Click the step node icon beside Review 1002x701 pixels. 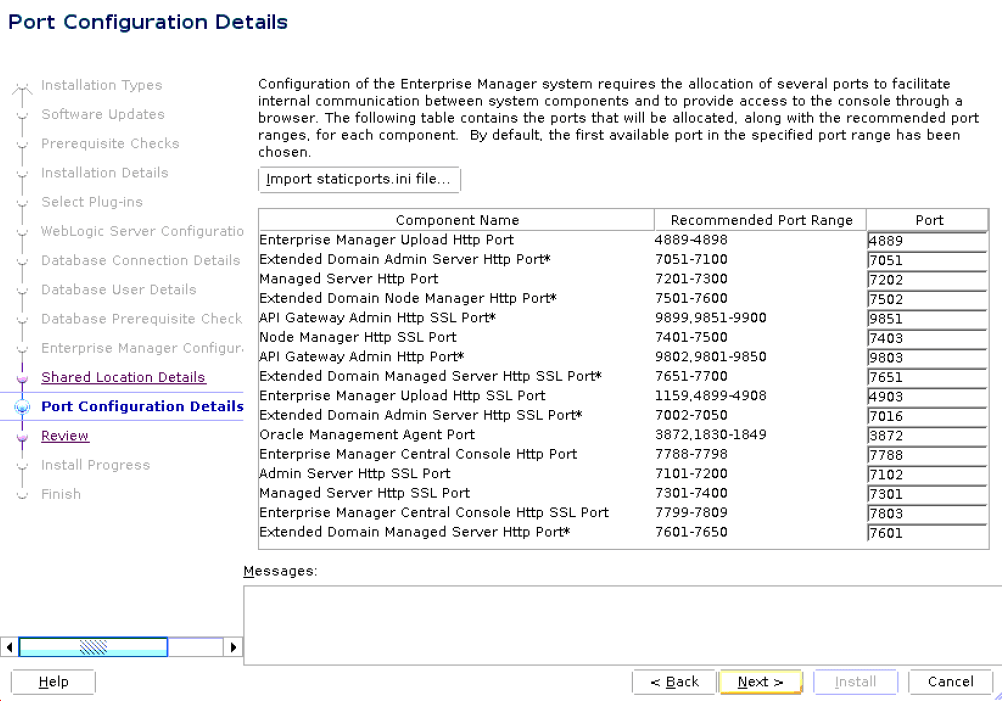click(22, 436)
